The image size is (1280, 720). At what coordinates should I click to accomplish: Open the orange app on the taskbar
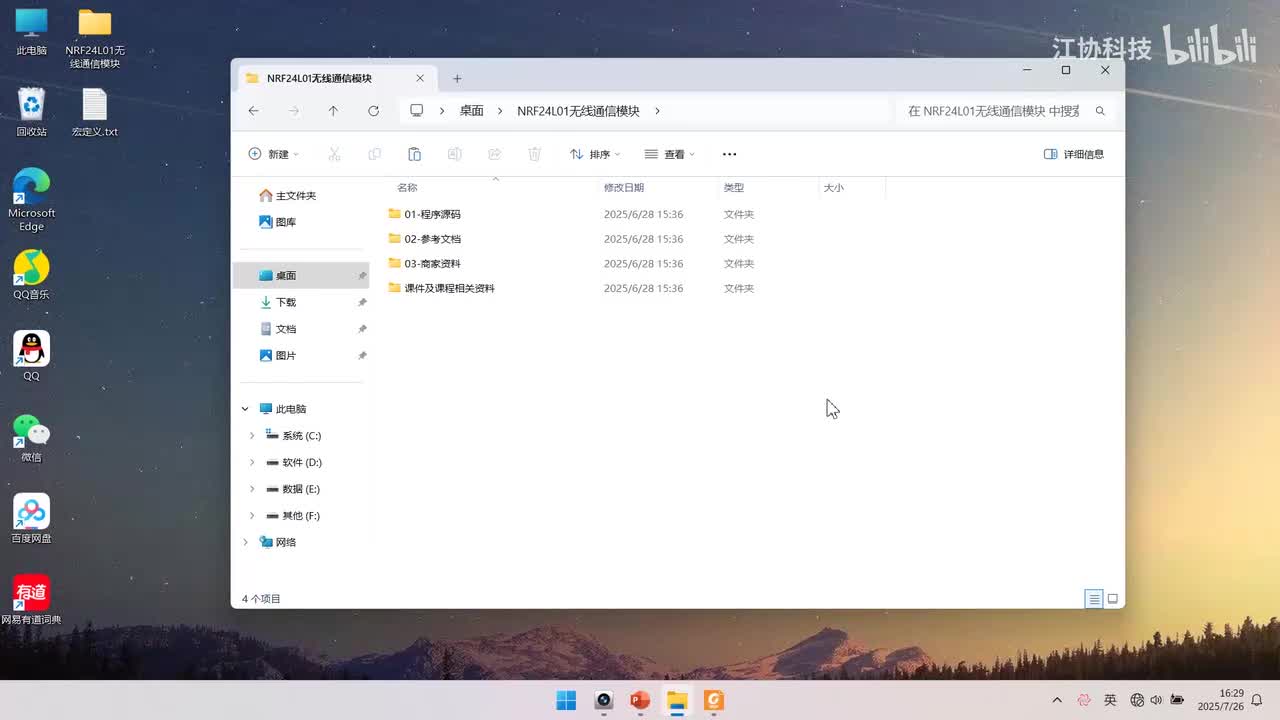point(714,700)
